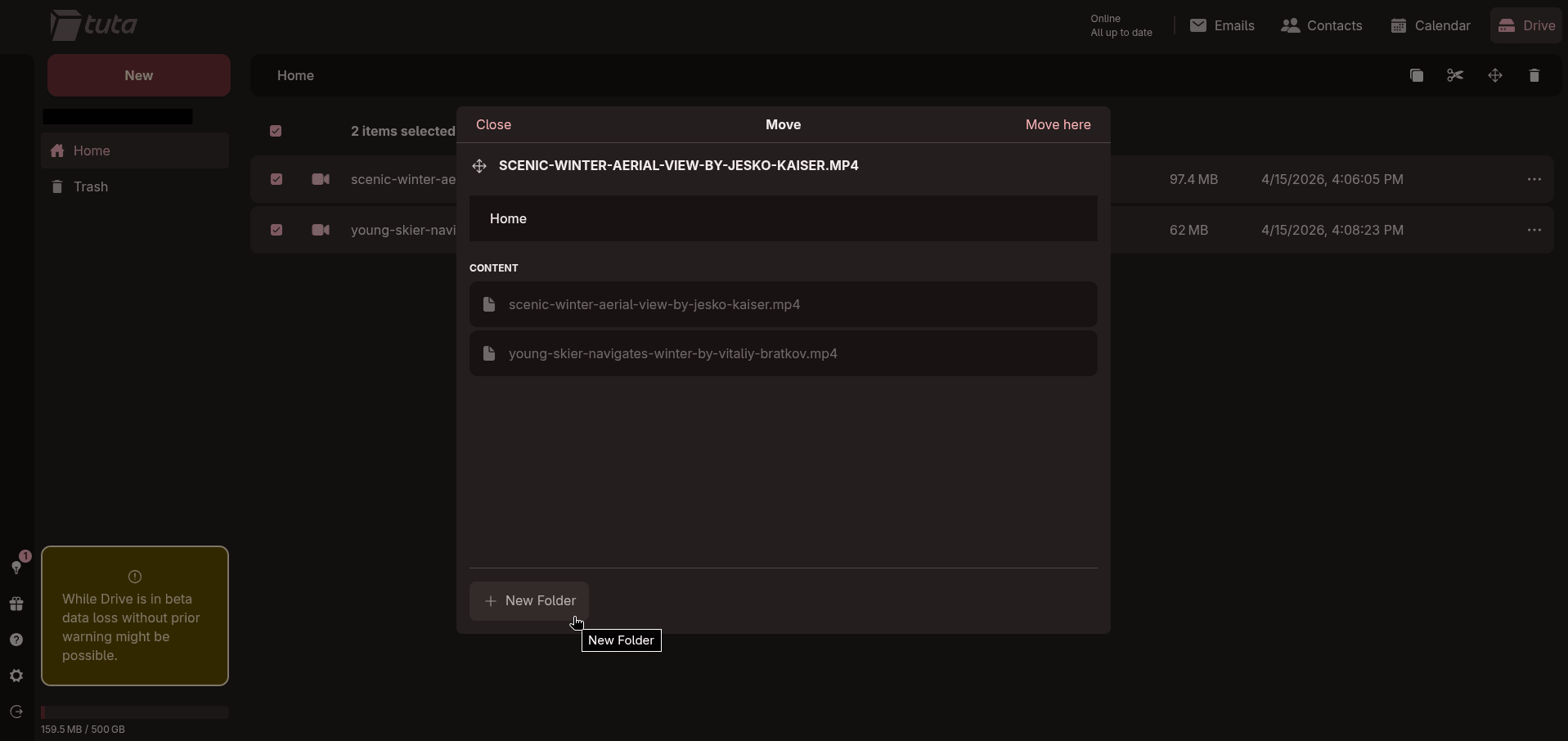Close the Move dialog
The image size is (1568, 741).
click(493, 124)
